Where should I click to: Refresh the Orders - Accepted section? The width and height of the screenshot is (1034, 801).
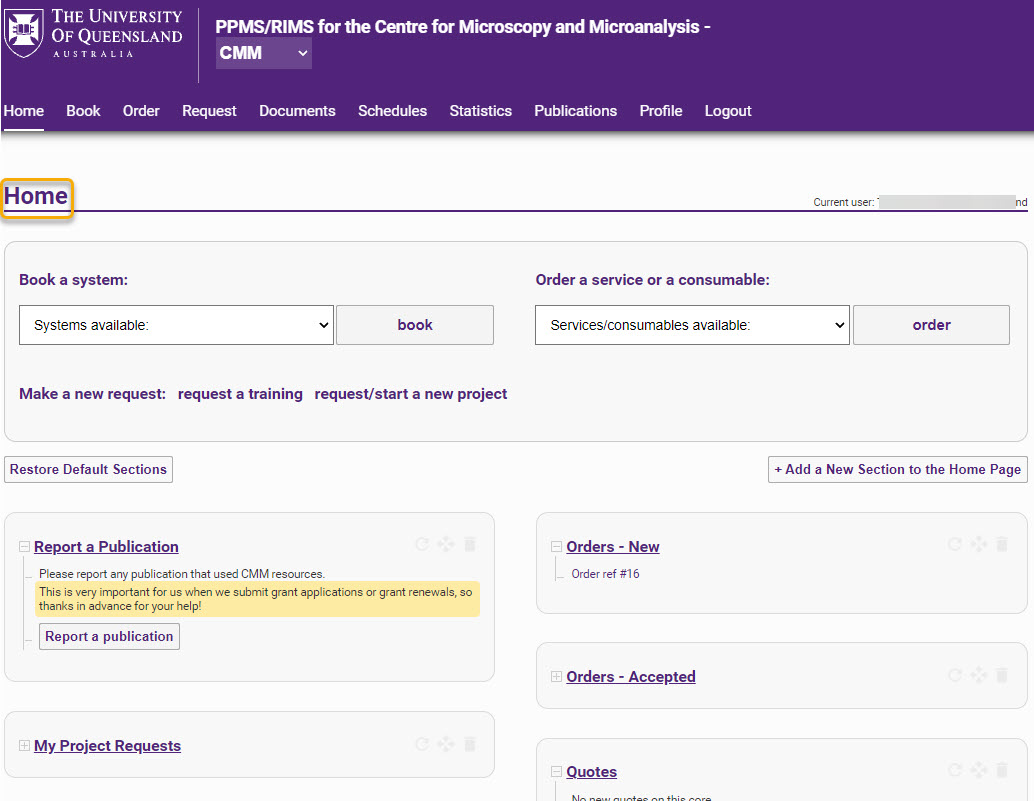(x=954, y=675)
